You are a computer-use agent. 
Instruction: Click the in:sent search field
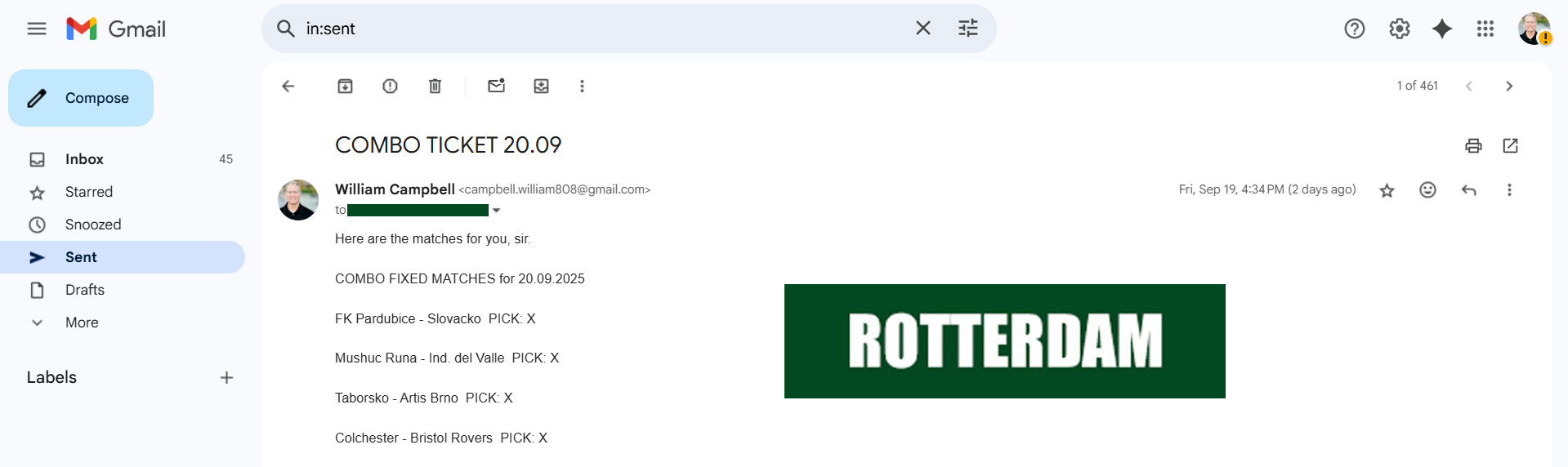click(605, 29)
